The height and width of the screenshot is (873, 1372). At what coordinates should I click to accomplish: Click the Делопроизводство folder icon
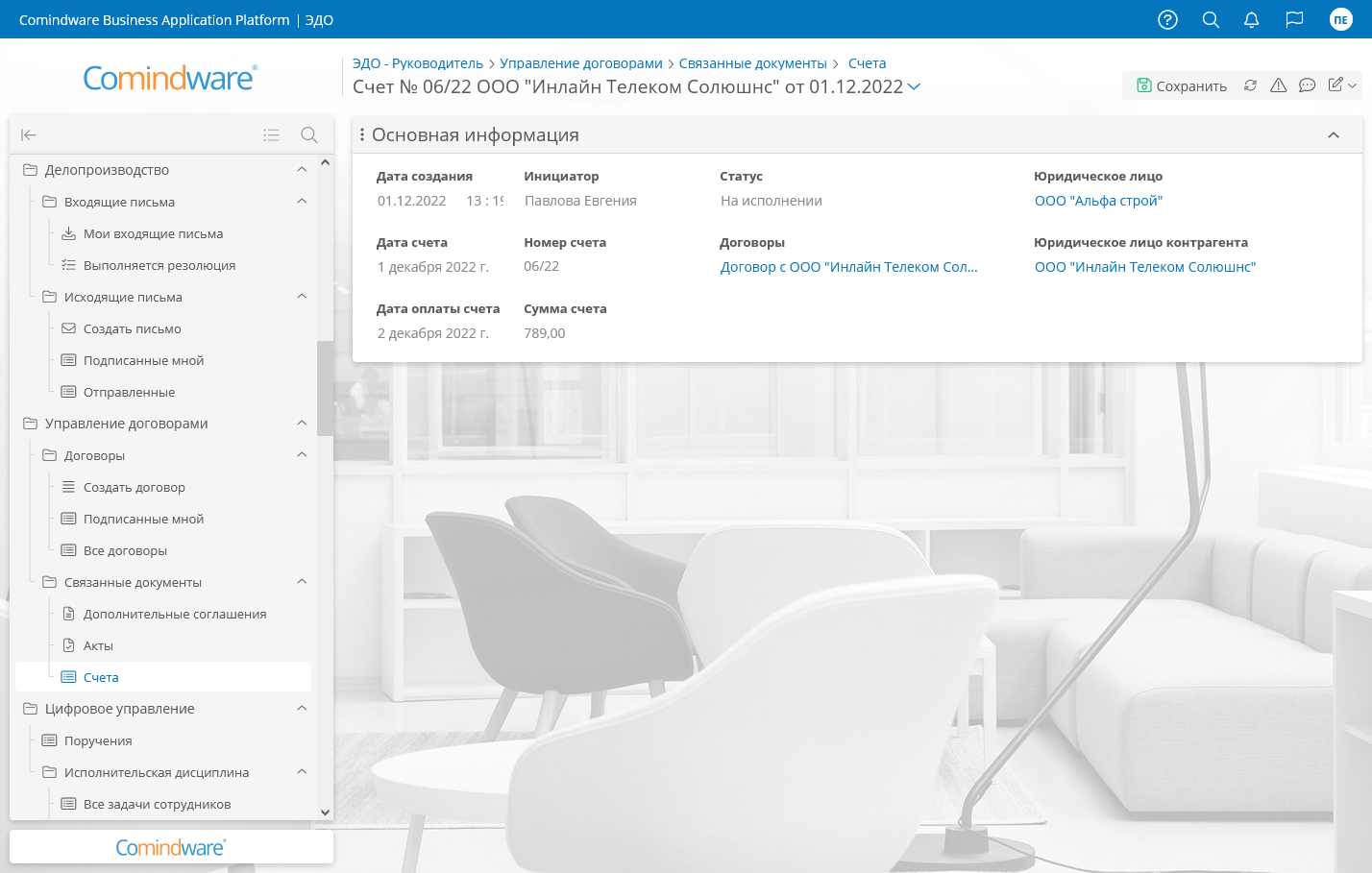click(30, 169)
